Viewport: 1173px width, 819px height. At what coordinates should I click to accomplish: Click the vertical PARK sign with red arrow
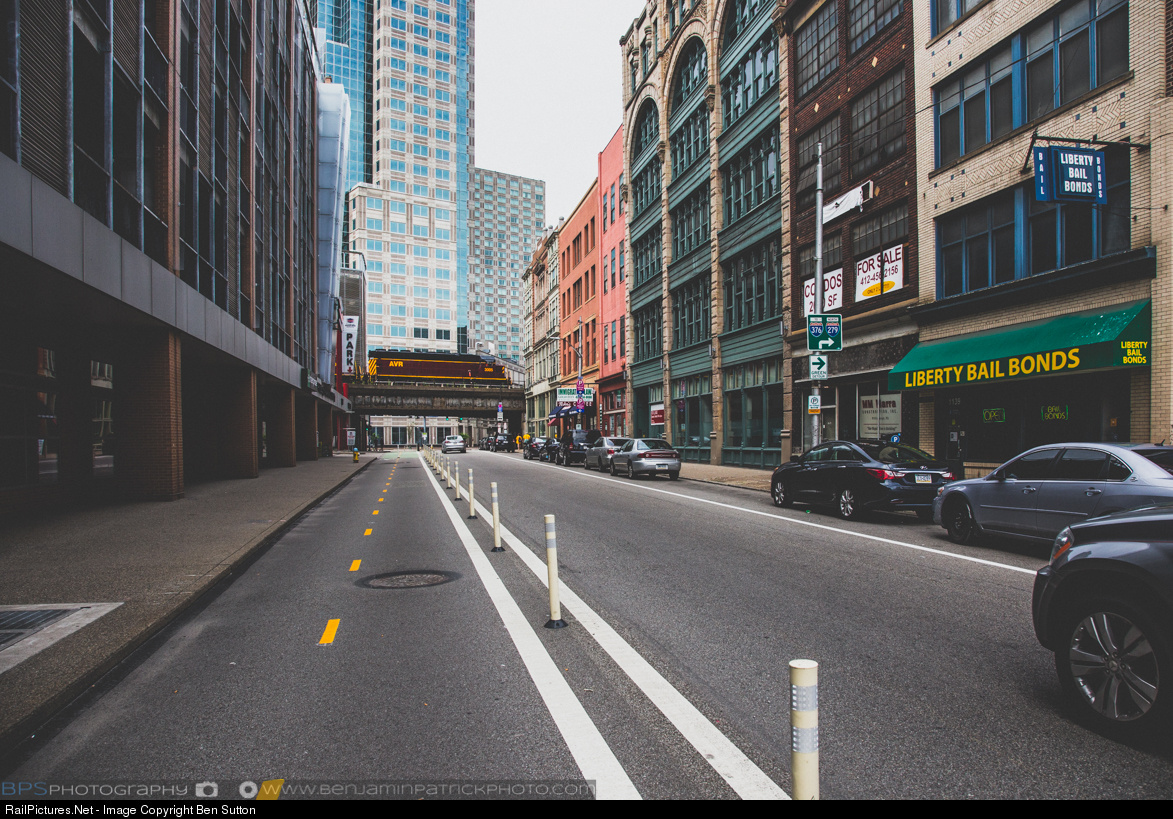tap(349, 344)
